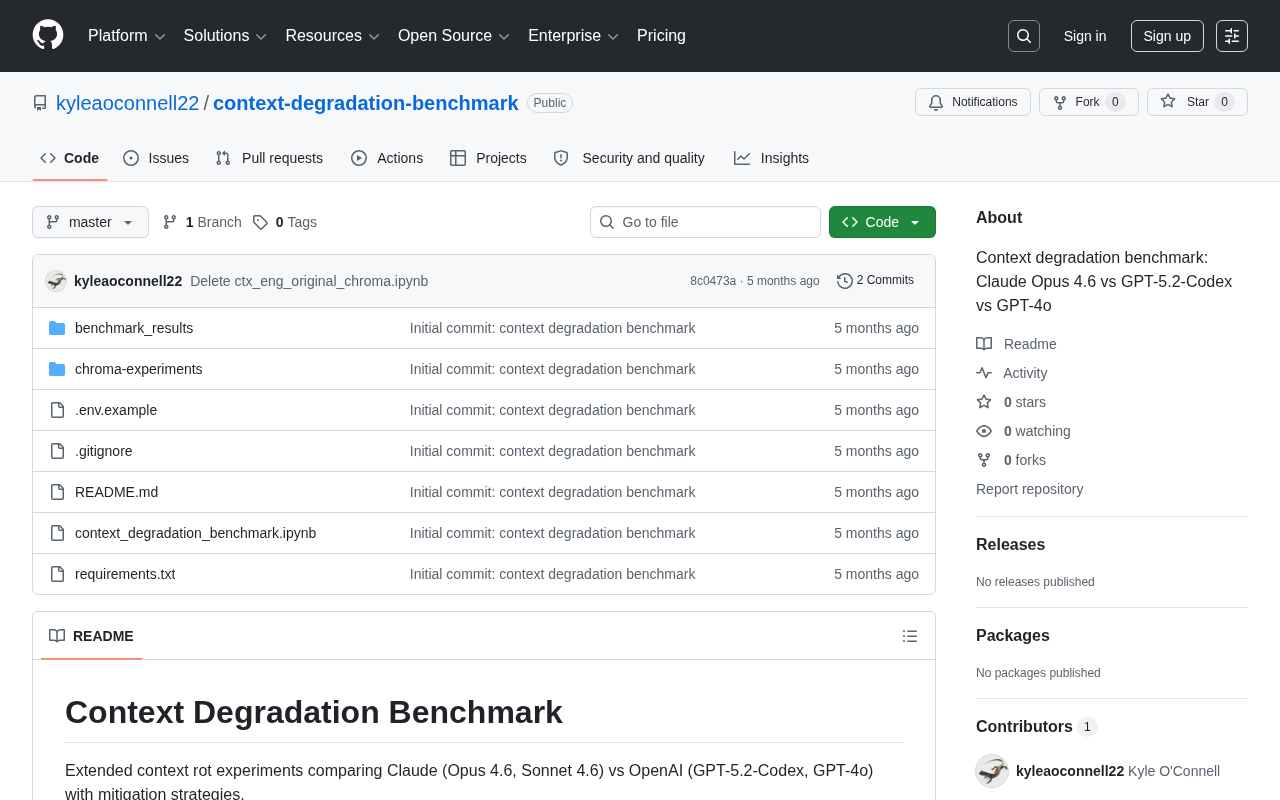Click the README.md file icon
1280x800 pixels.
coord(57,492)
